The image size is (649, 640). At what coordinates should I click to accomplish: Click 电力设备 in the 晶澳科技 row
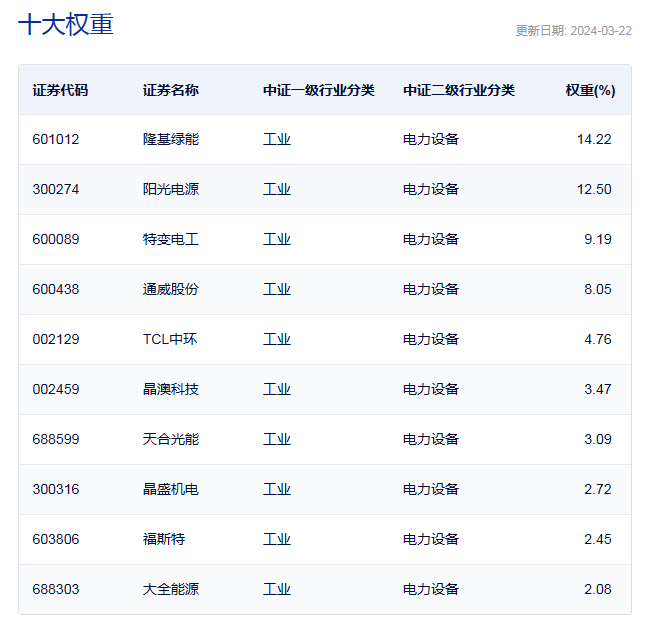tap(431, 389)
